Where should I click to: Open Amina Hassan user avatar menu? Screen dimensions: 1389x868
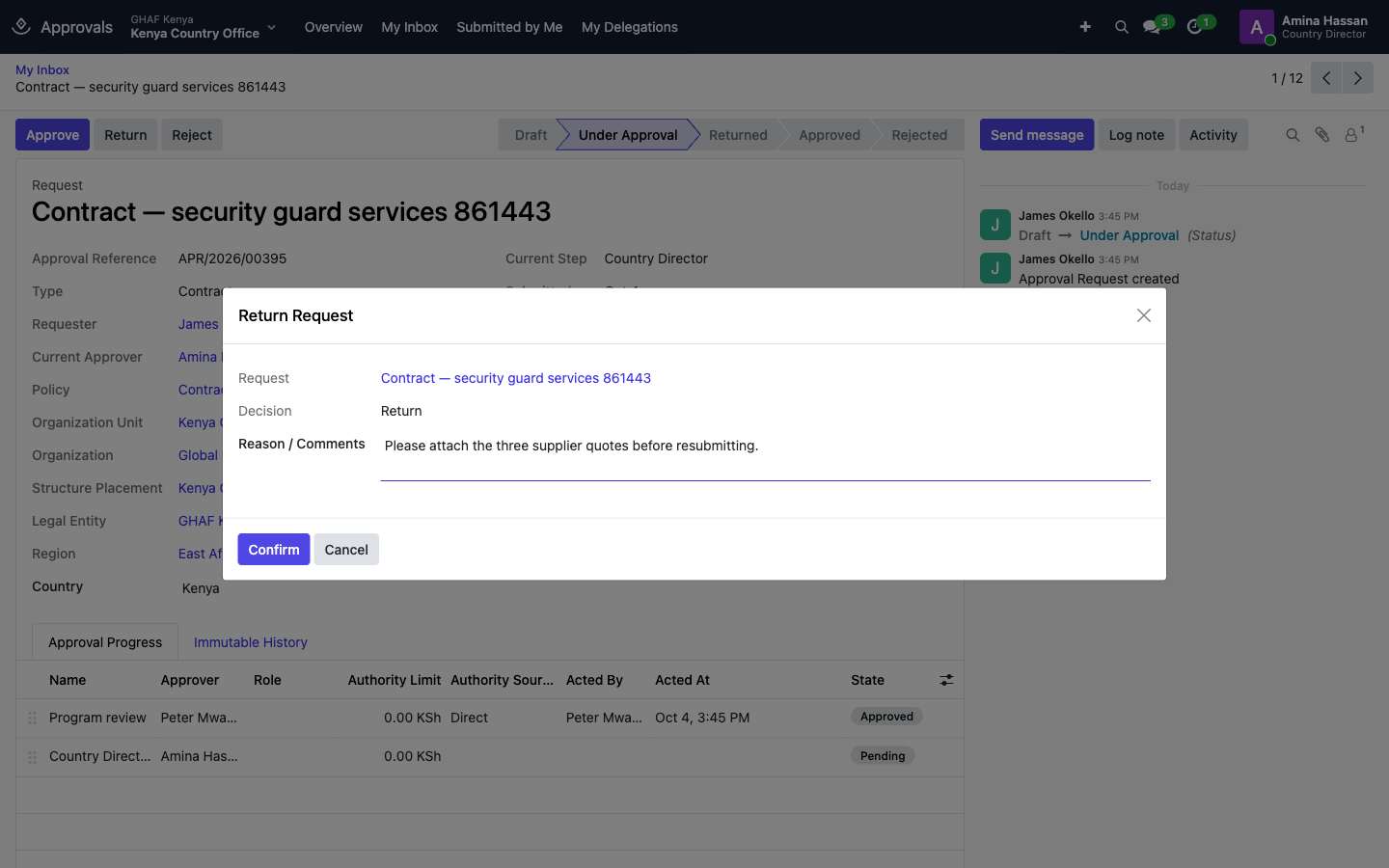1256,27
